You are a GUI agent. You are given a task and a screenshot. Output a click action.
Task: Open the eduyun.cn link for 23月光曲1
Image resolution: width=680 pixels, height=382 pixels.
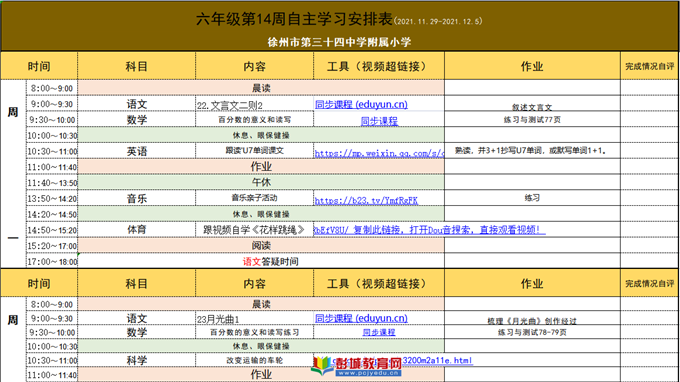tap(361, 318)
